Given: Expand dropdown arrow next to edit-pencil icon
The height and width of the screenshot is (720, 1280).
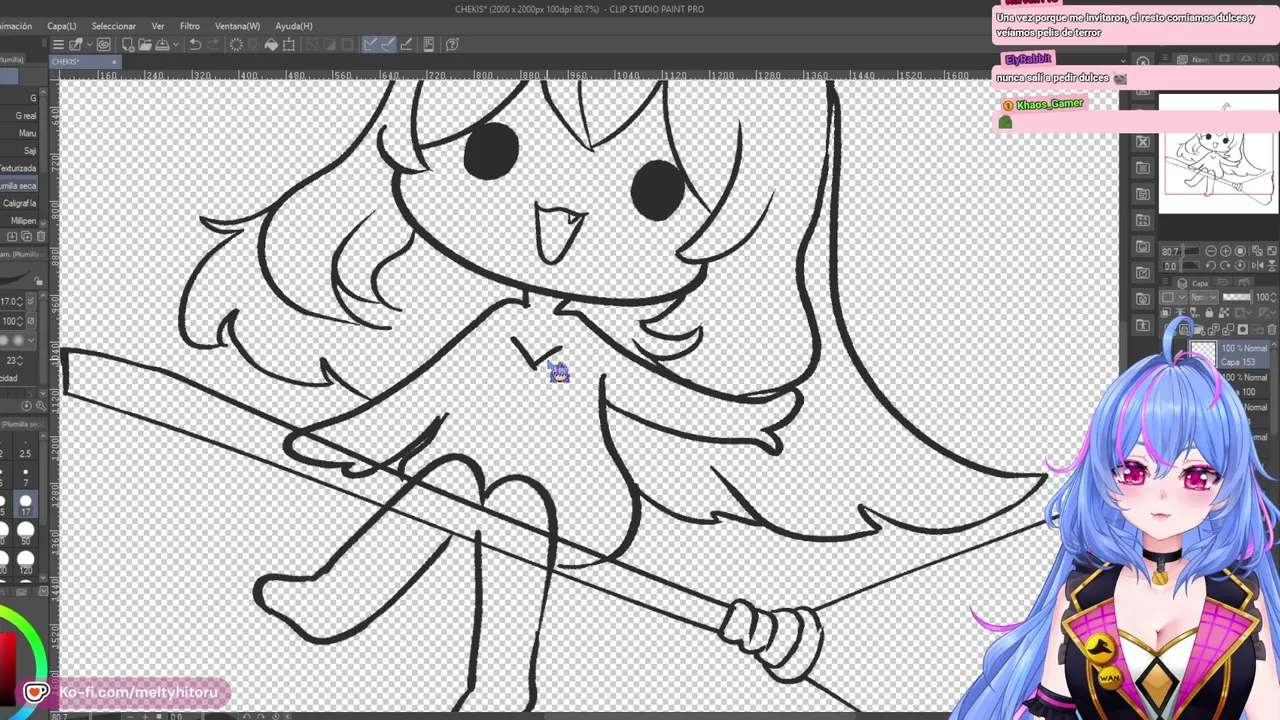Looking at the screenshot, I should pos(90,44).
